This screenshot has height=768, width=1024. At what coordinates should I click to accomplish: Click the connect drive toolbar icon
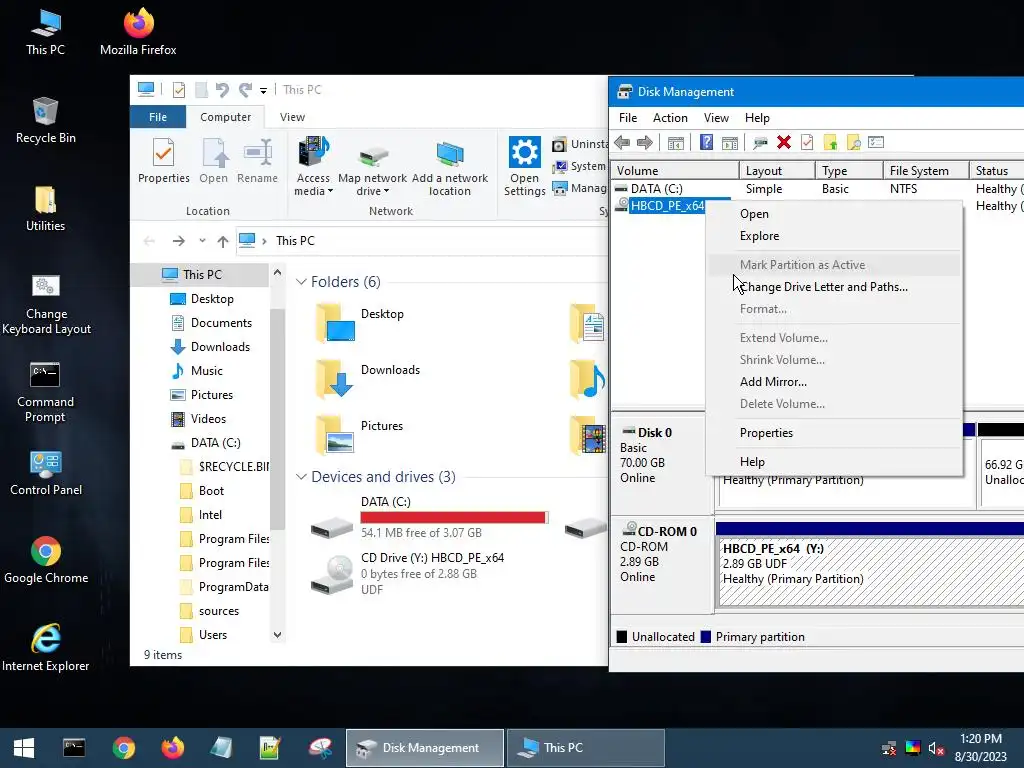(760, 142)
